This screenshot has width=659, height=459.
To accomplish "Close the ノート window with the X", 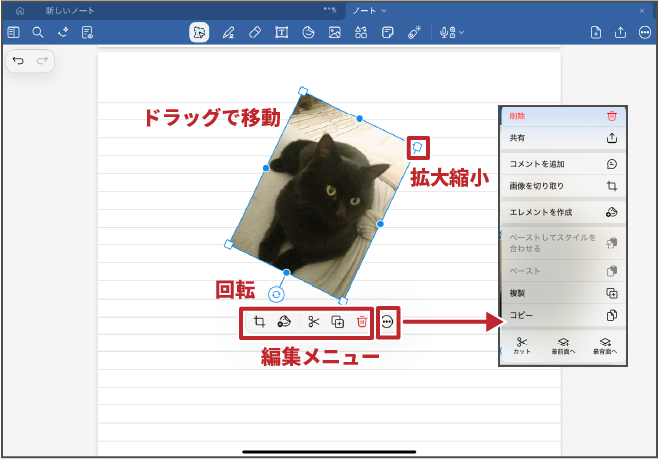I will coord(642,11).
